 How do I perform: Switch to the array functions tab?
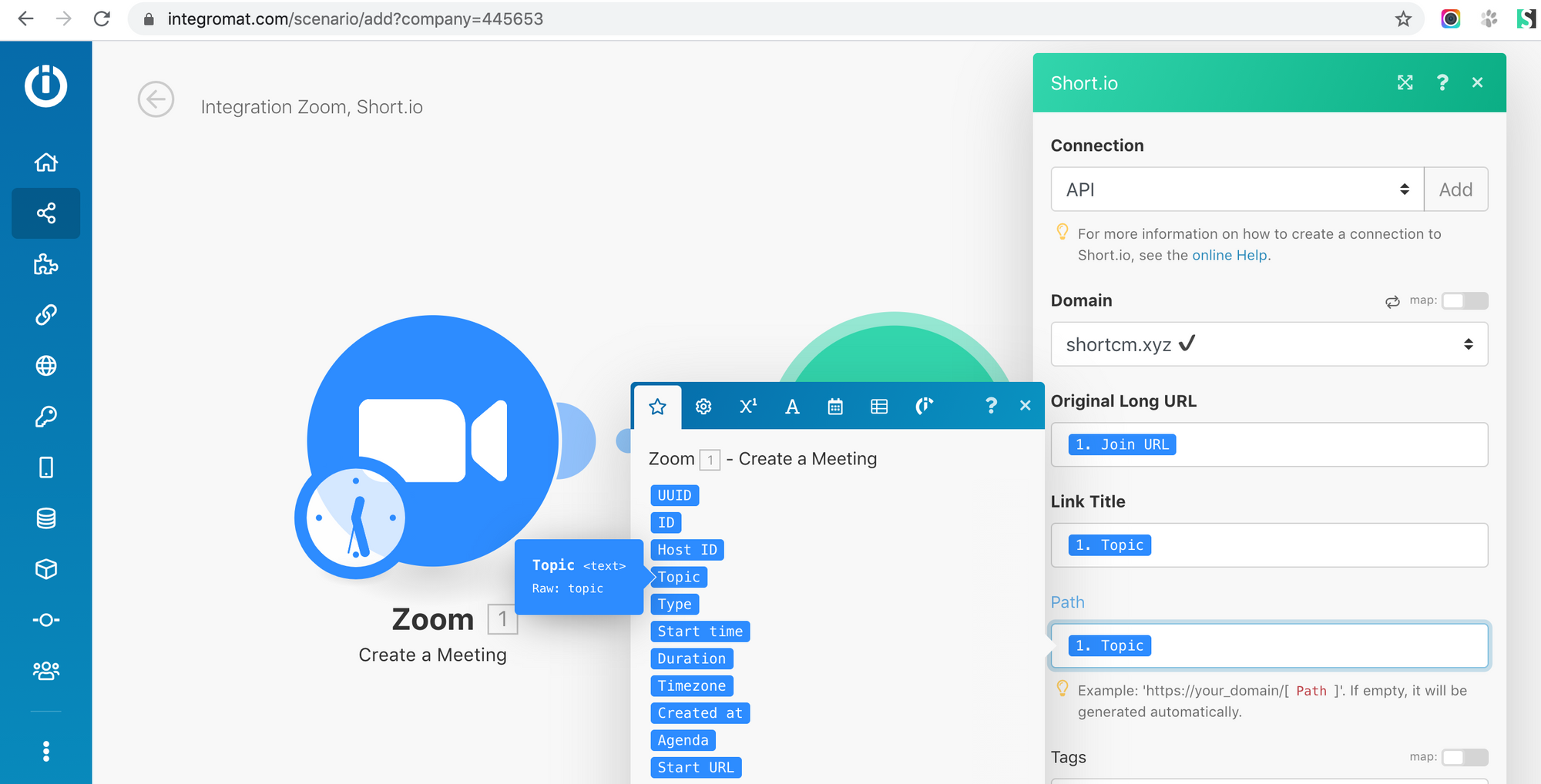(879, 407)
